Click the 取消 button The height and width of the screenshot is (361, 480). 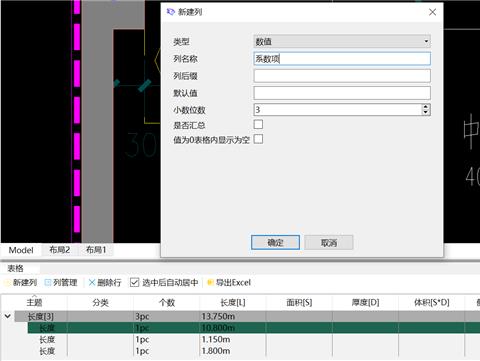coord(329,243)
